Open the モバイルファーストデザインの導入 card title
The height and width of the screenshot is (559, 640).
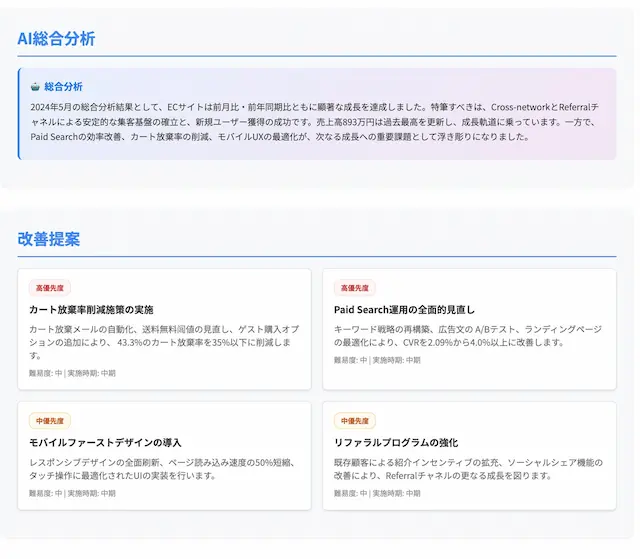(105, 443)
